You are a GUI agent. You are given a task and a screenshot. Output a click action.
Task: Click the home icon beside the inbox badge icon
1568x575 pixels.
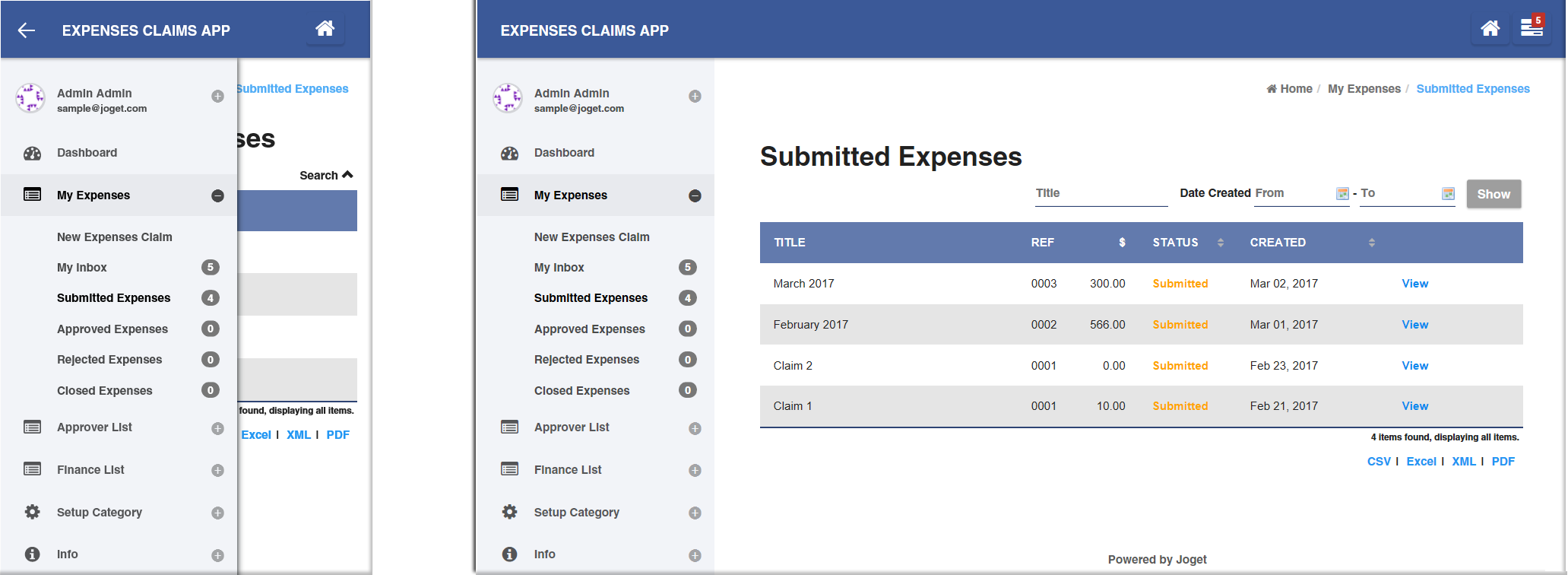[1490, 29]
